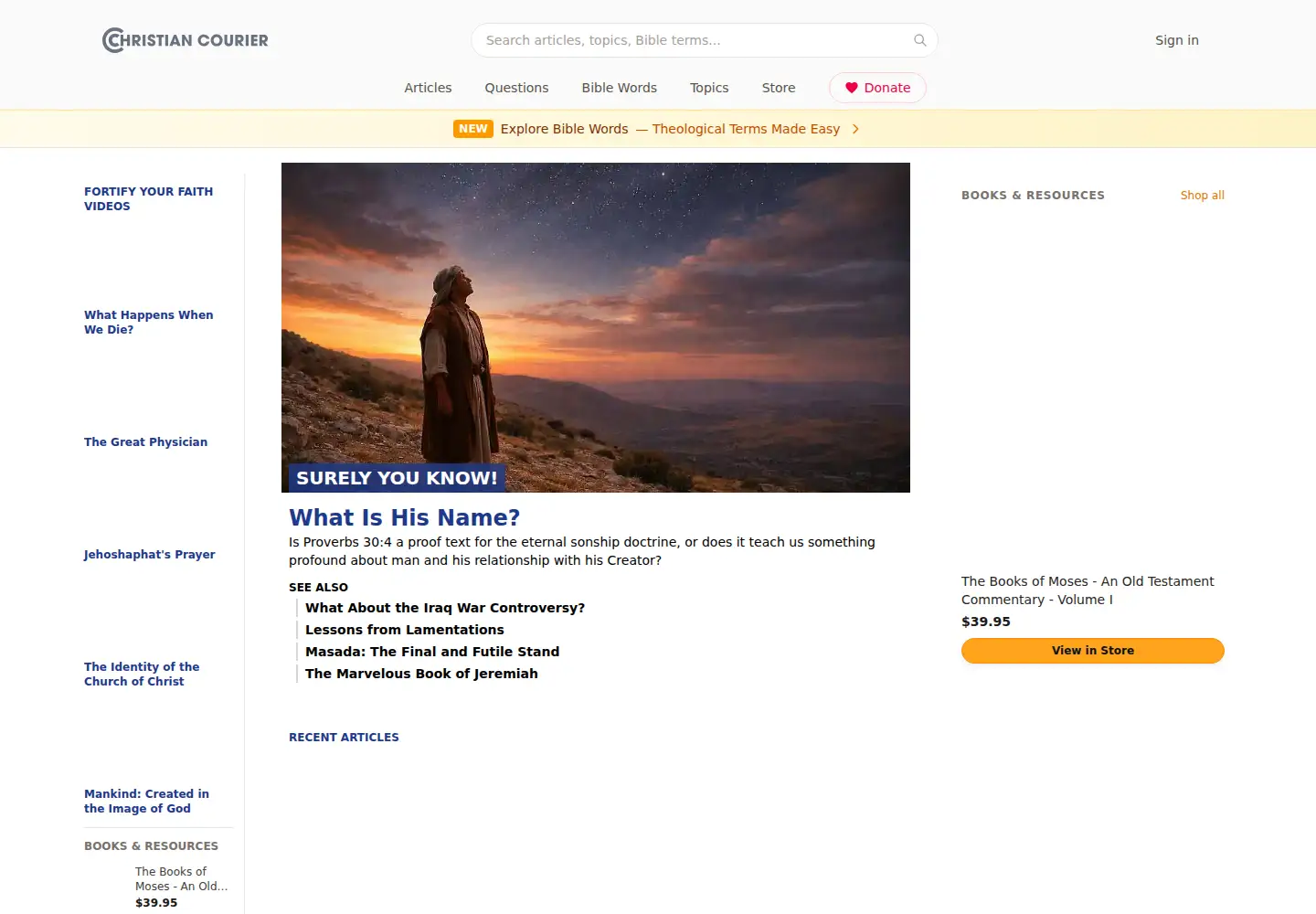Open Fortify Your Faith Videos link
Viewport: 1316px width, 914px height.
click(148, 198)
